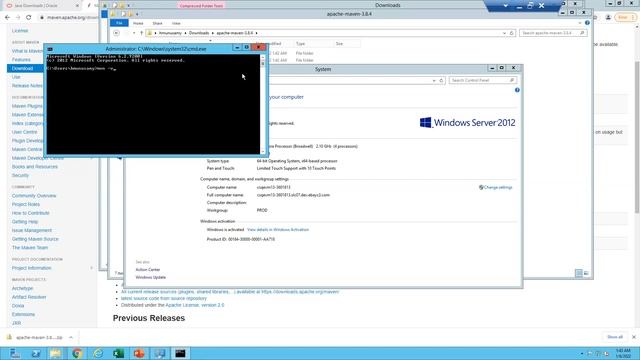The image size is (640, 360).
Task: Expand the System window address dropdown
Action: pyautogui.click(x=434, y=80)
